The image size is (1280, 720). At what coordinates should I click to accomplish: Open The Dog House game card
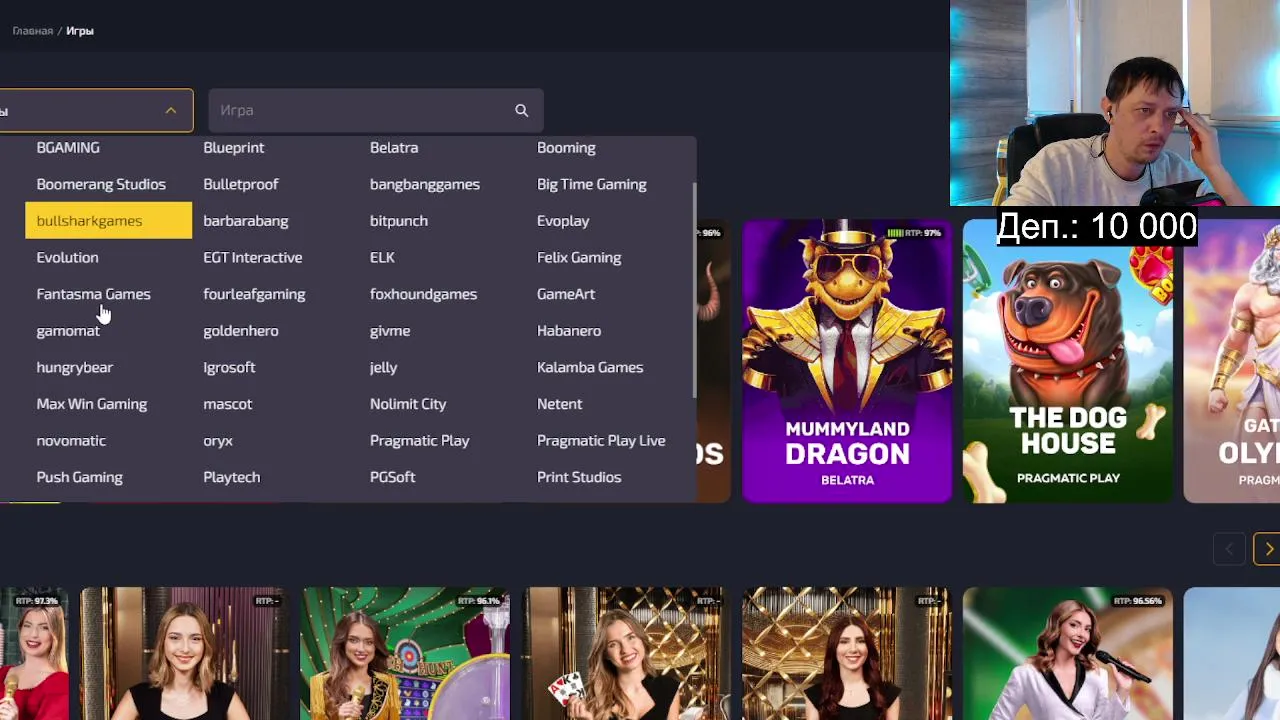[1068, 361]
